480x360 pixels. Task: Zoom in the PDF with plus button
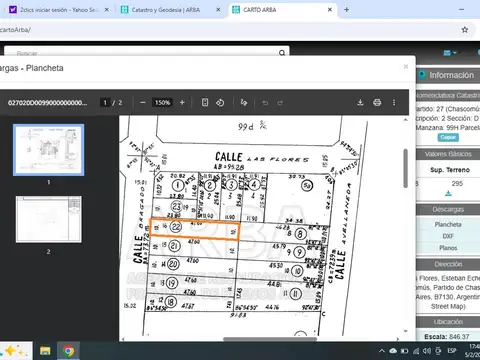(x=182, y=103)
